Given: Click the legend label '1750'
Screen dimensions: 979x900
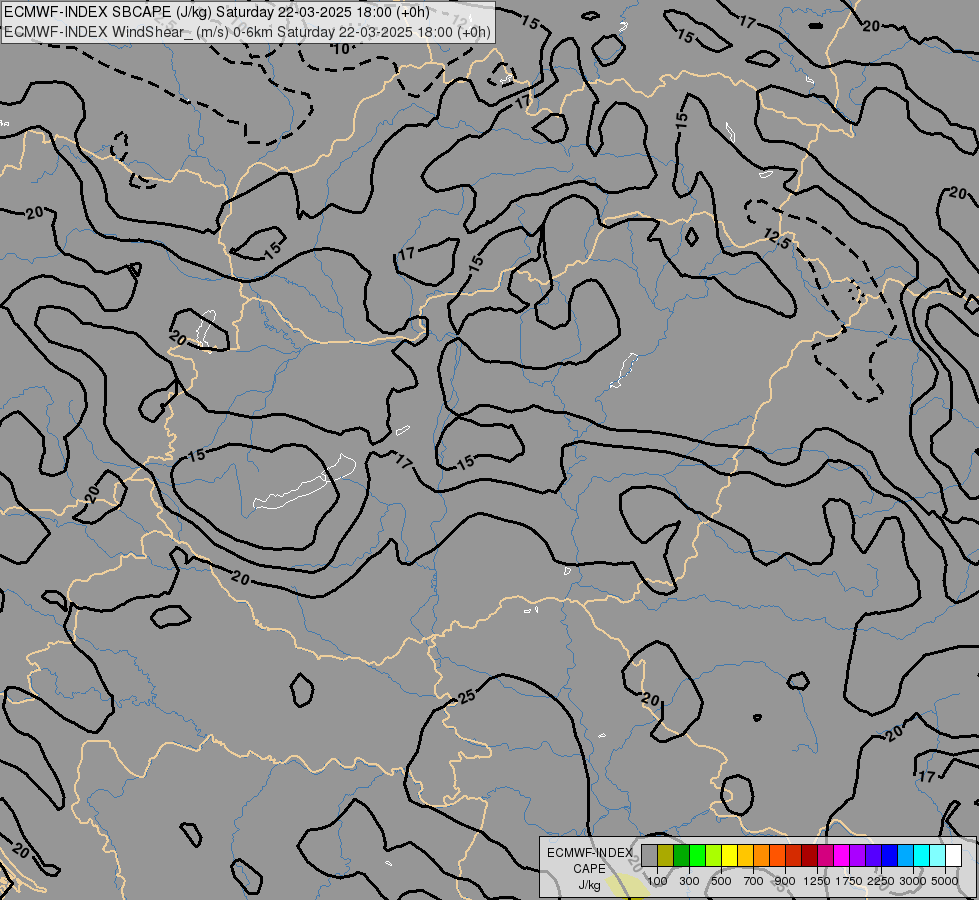Looking at the screenshot, I should pos(849,881).
